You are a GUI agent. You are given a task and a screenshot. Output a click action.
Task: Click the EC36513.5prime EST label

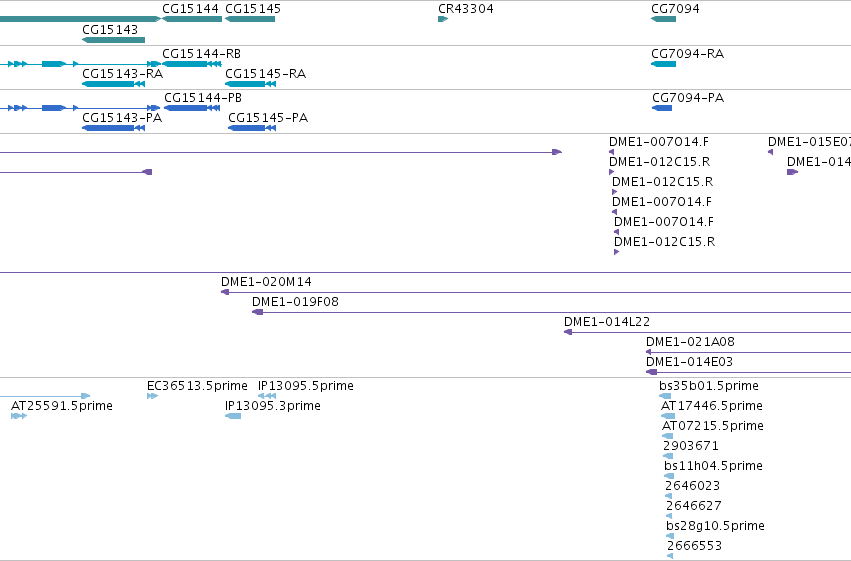[x=198, y=386]
